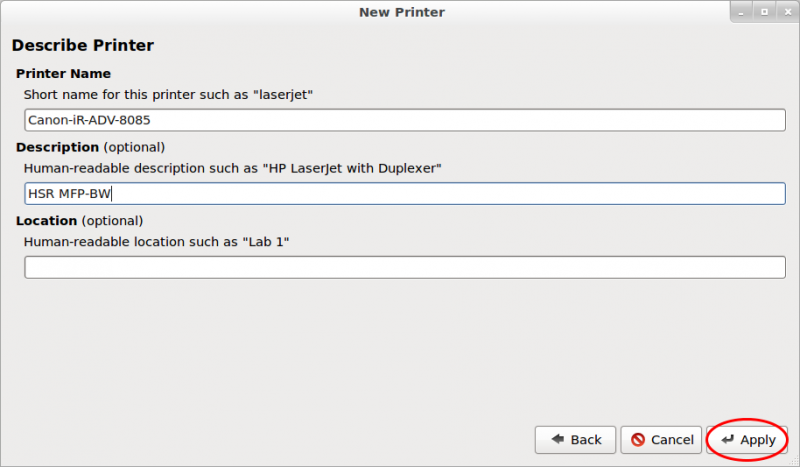Click into the HSR MFP-BW description field

tap(405, 193)
